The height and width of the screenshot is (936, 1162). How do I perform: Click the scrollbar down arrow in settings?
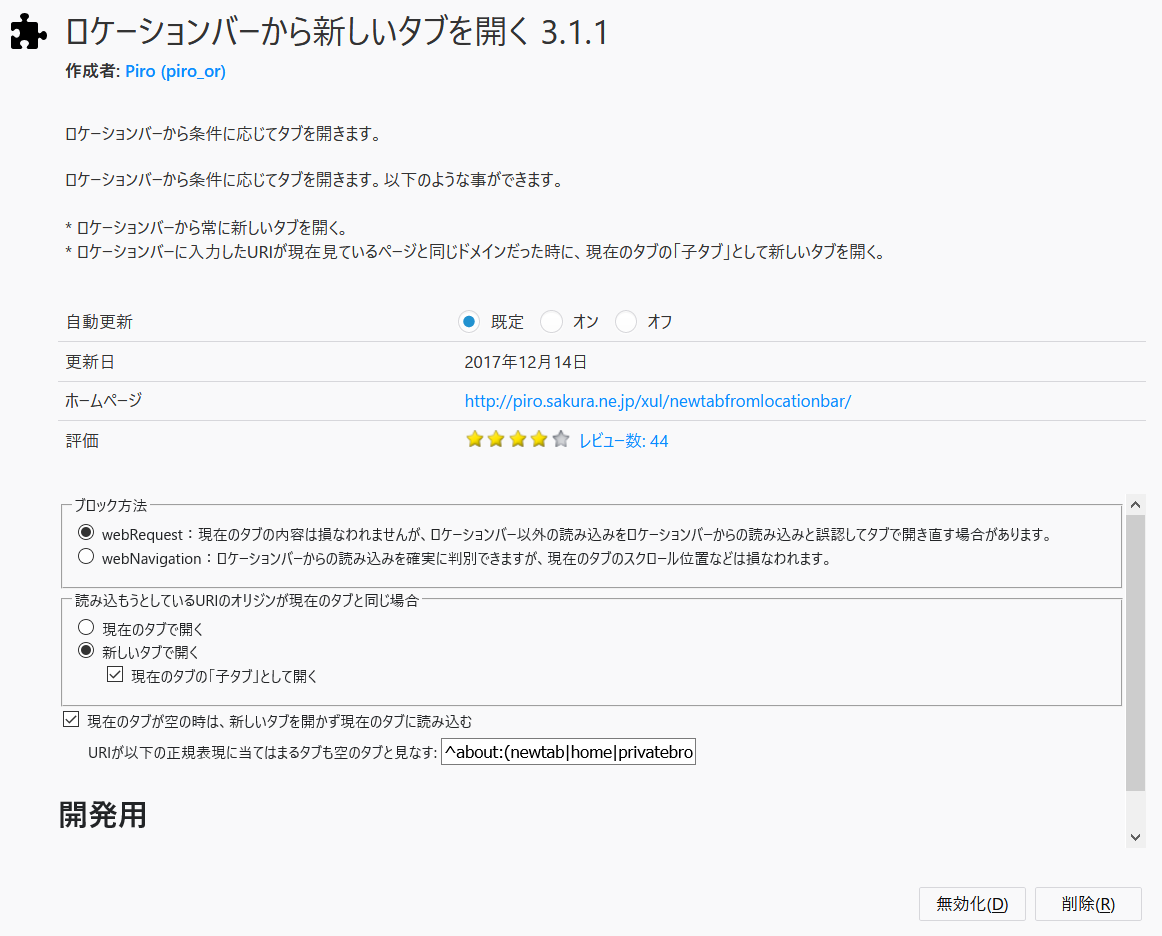1135,836
